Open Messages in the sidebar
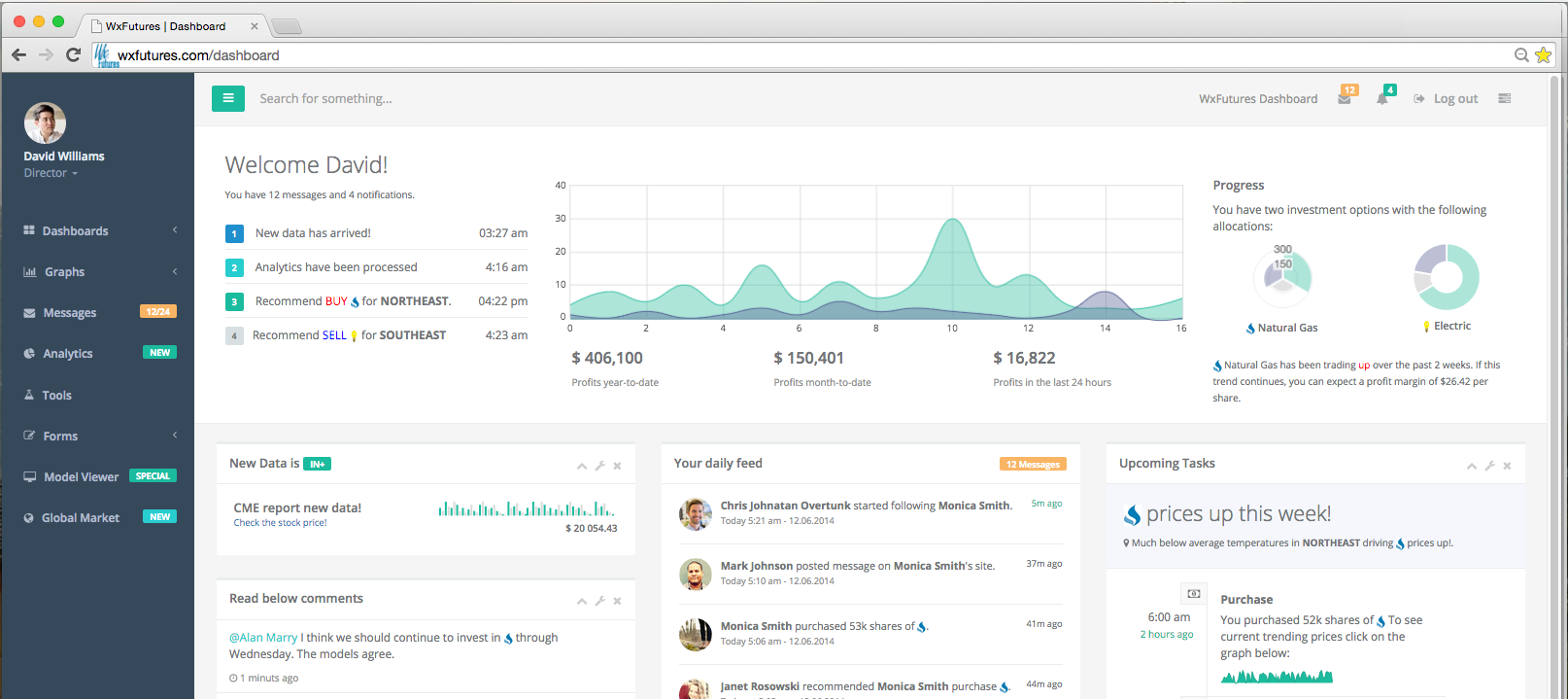This screenshot has width=1568, height=699. (x=70, y=313)
